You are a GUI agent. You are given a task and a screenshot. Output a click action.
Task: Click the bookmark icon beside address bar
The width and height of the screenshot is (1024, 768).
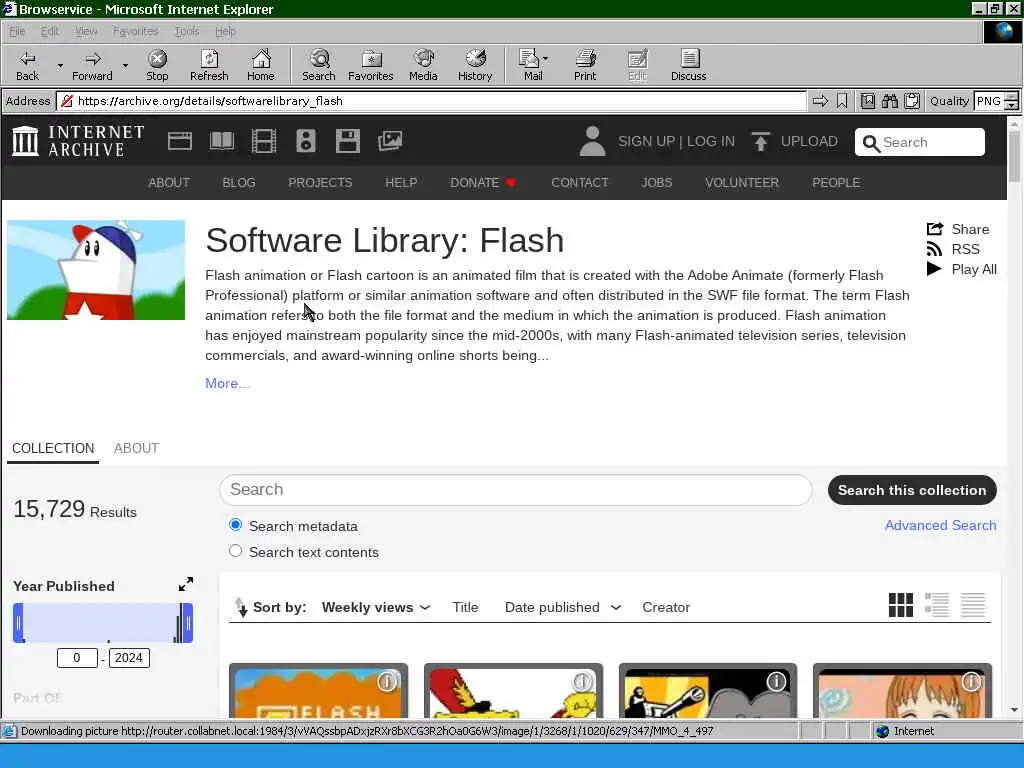click(x=842, y=101)
